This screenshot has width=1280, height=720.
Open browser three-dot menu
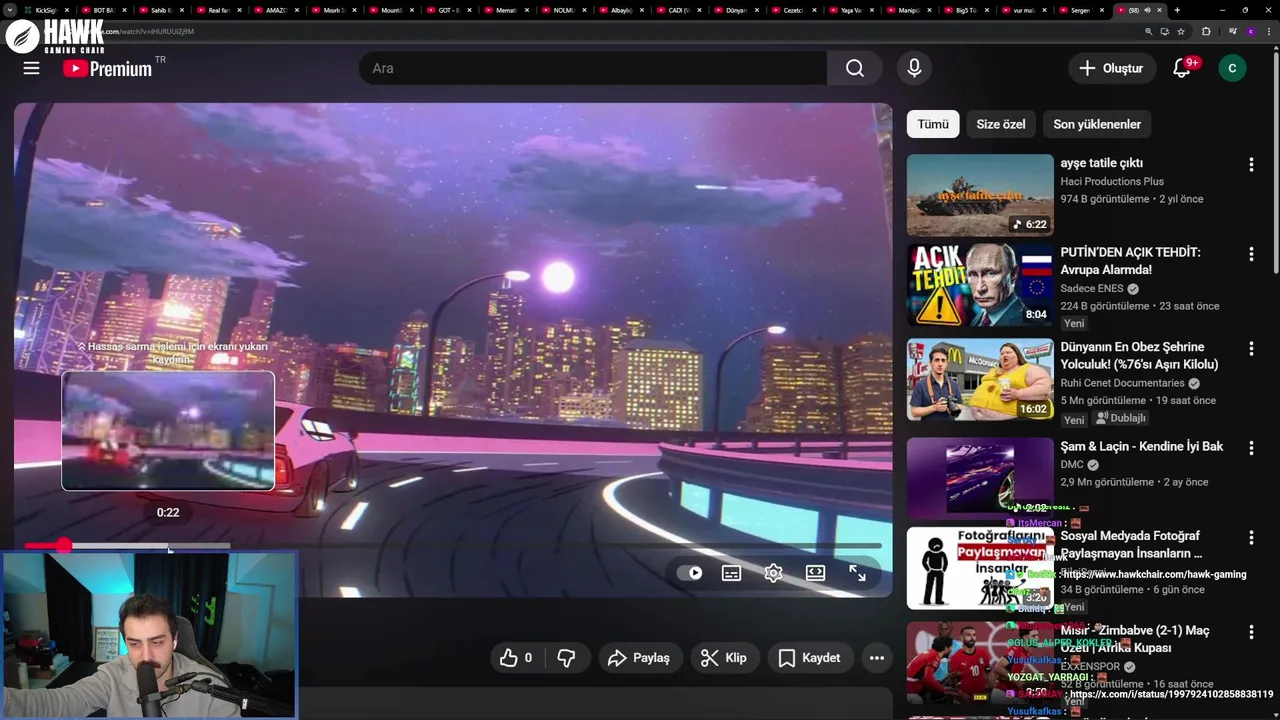pyautogui.click(x=1268, y=31)
